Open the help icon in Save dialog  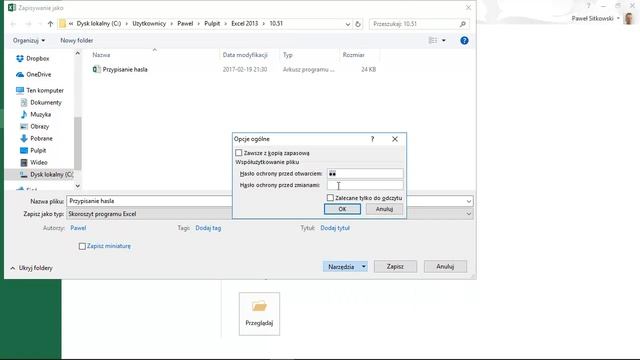point(464,40)
